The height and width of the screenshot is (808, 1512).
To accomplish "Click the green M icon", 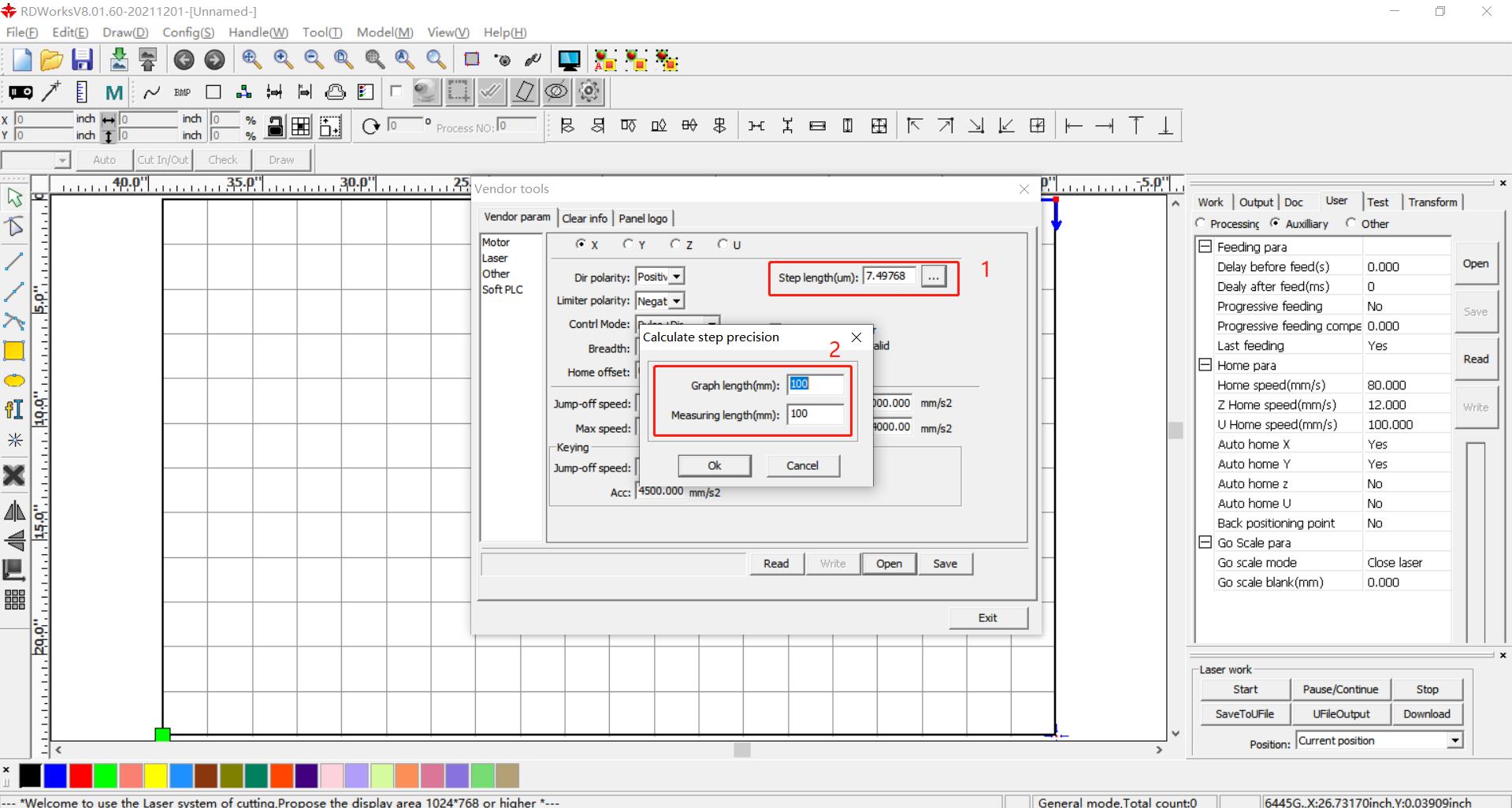I will pos(114,92).
